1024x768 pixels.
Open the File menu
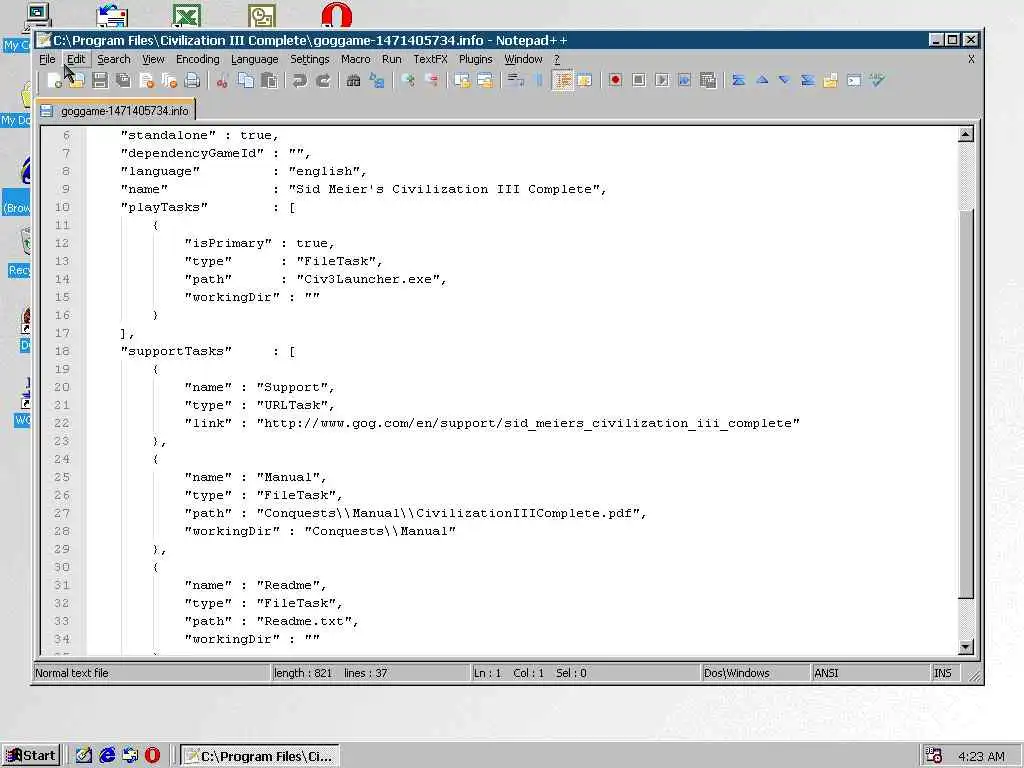pyautogui.click(x=47, y=59)
